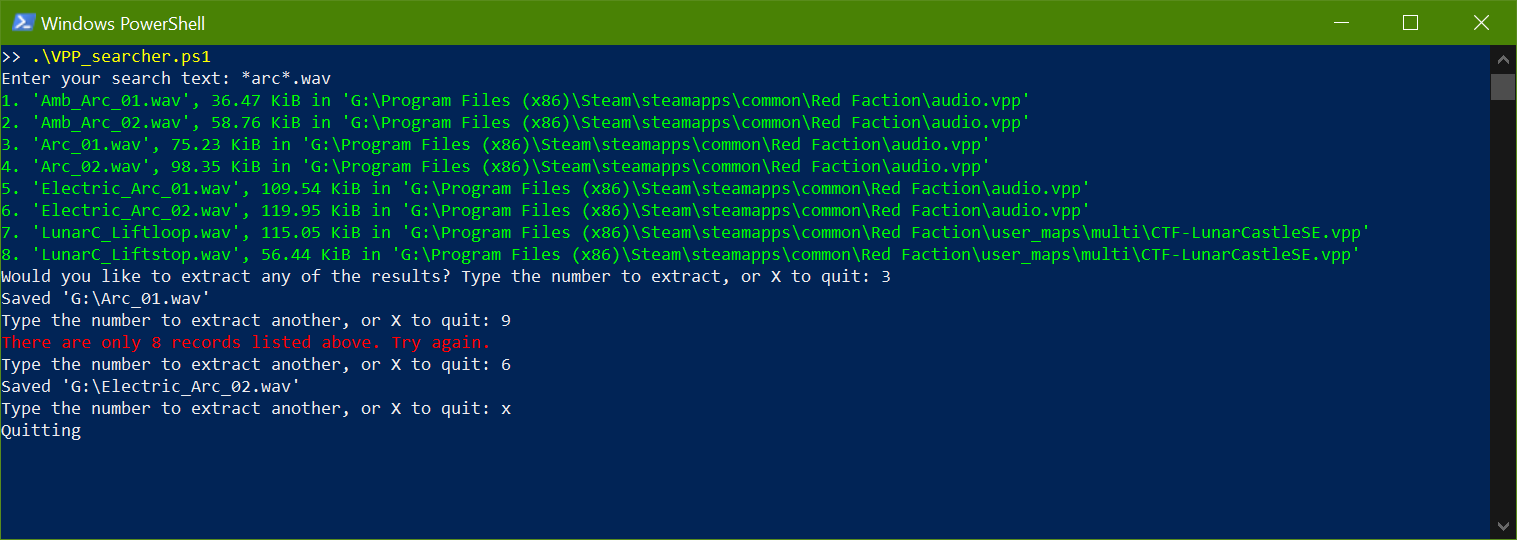Image resolution: width=1517 pixels, height=540 pixels.
Task: Click the "Windows PowerShell" title text
Action: (123, 23)
